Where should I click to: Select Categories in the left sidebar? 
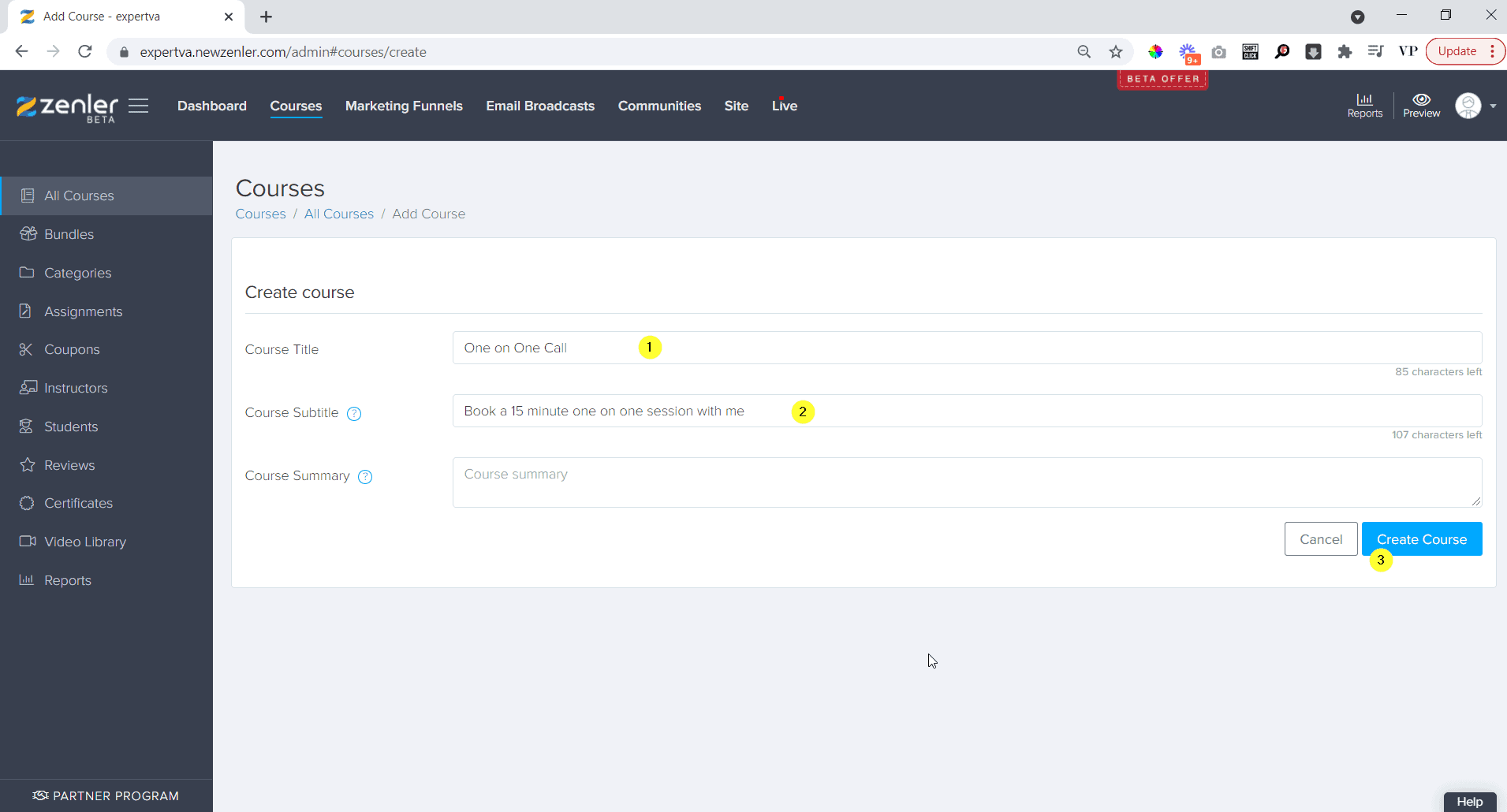pos(77,273)
